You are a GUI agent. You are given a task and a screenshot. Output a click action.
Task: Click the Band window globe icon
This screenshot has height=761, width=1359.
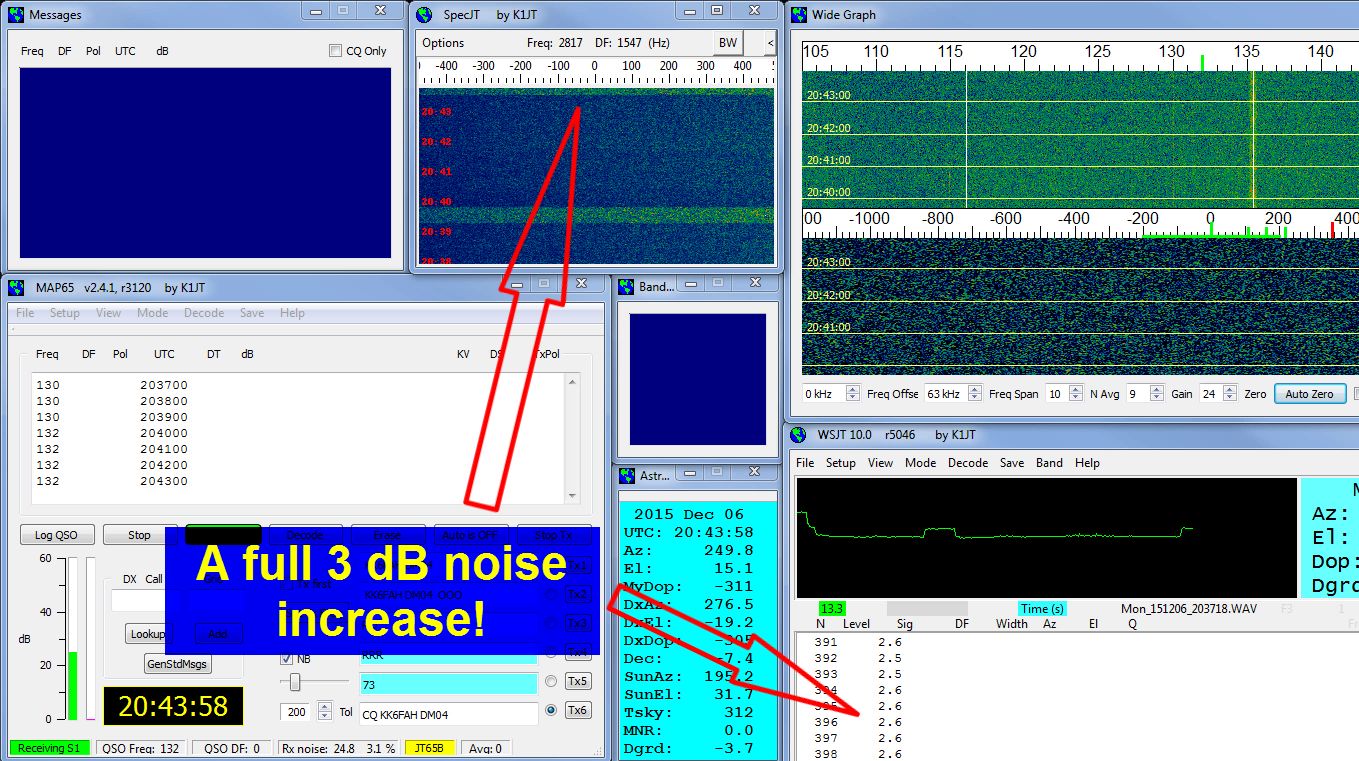(626, 287)
